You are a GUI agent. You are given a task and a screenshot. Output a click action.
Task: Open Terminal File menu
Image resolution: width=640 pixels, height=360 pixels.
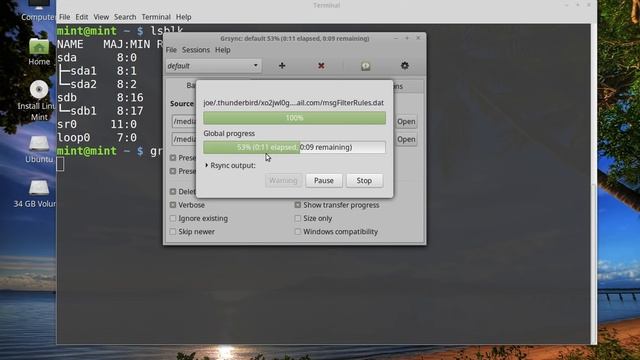click(64, 17)
